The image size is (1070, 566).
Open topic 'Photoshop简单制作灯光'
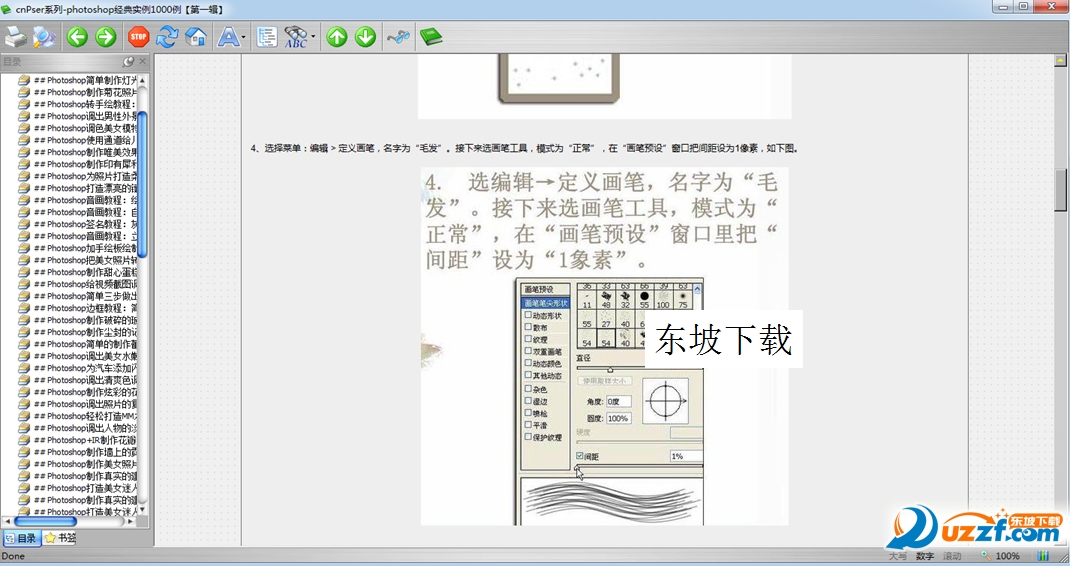pos(85,80)
